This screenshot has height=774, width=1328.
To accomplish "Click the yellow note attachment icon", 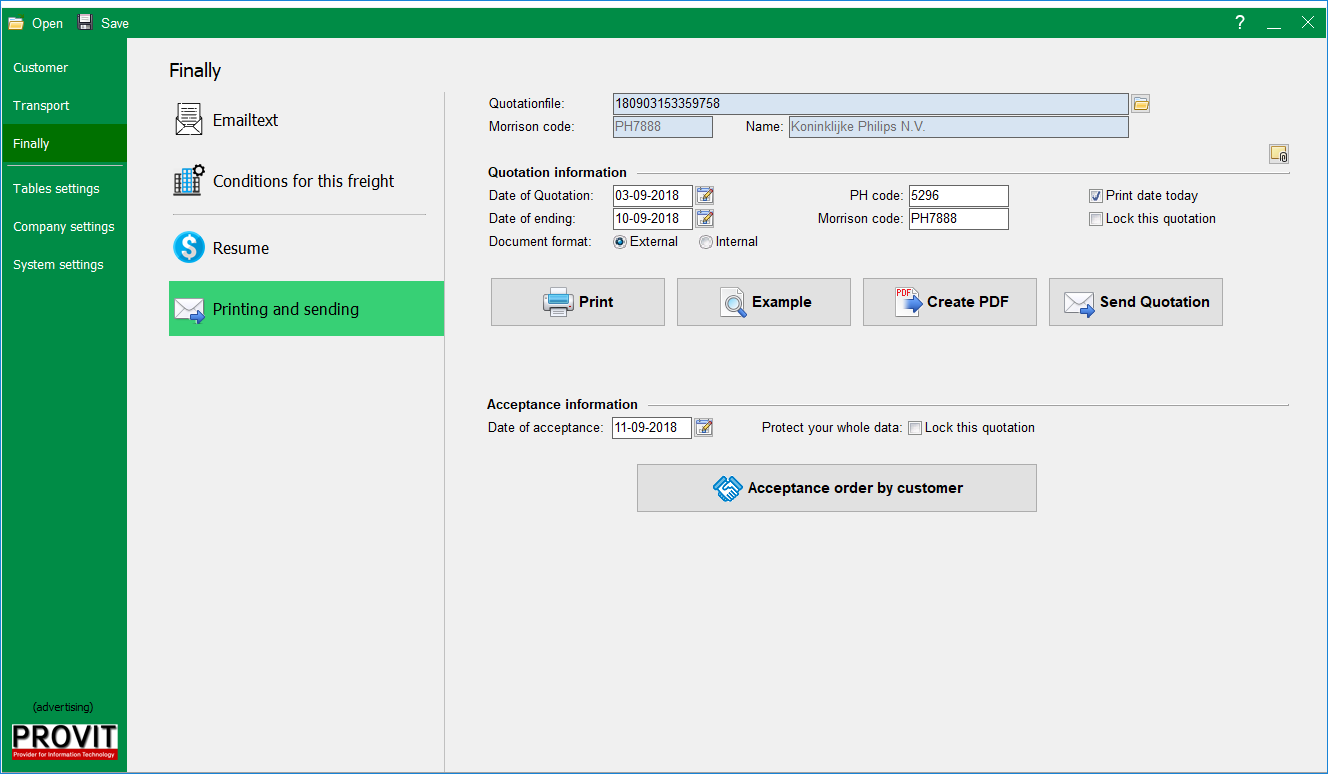I will (1279, 153).
